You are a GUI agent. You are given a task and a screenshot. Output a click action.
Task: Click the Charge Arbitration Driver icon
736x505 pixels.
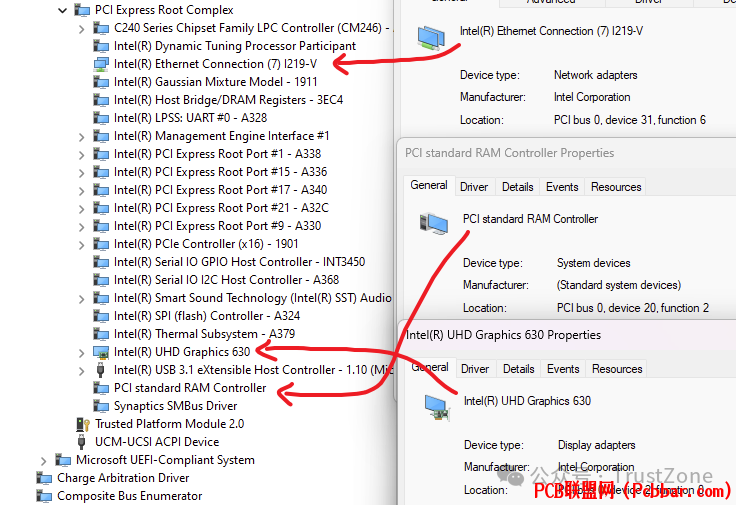coord(45,478)
